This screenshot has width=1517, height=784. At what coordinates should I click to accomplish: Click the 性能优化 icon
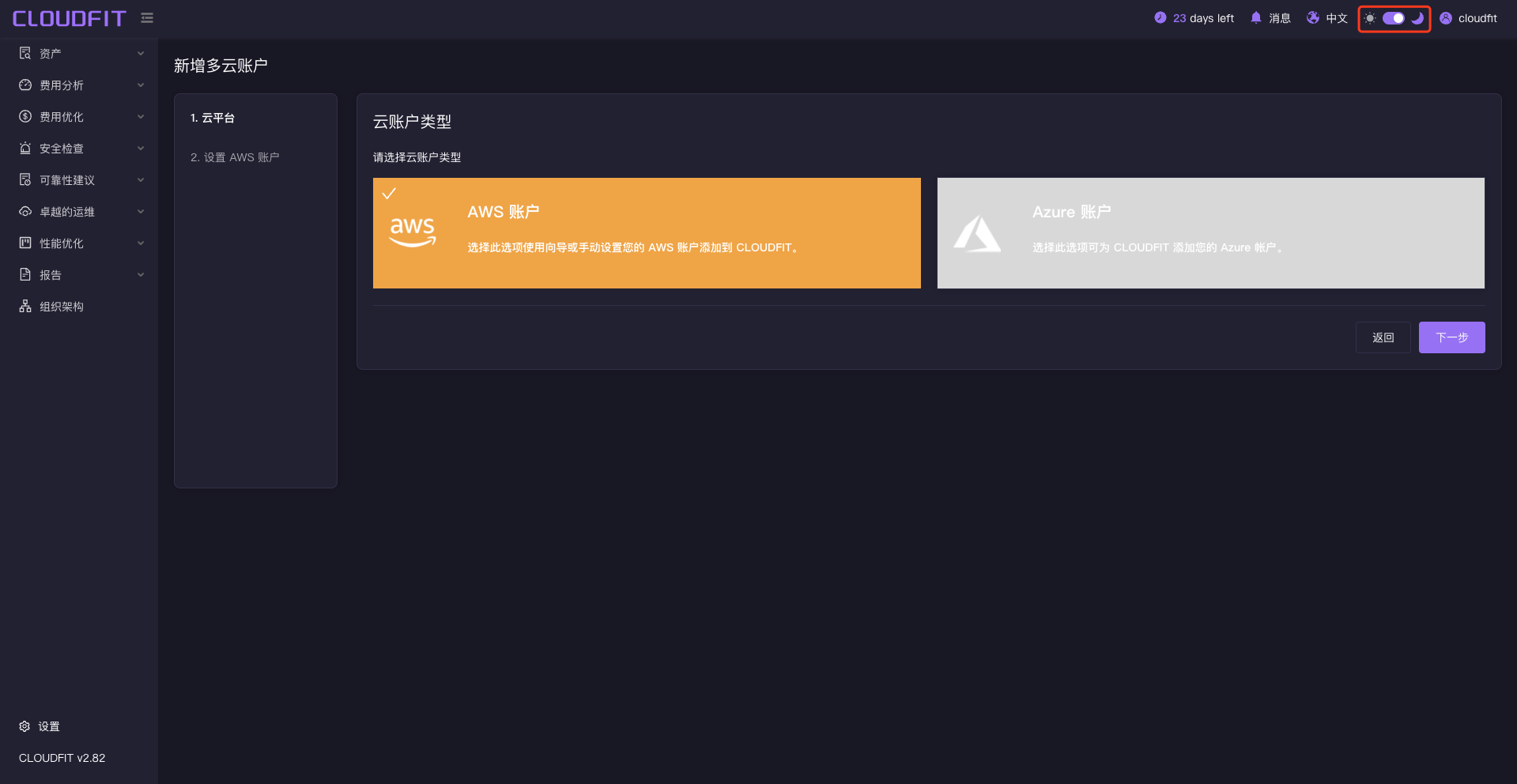[x=25, y=243]
